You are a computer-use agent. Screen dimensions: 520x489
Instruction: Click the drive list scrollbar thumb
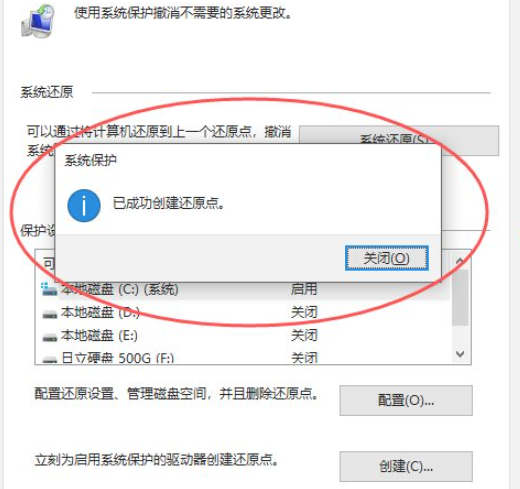(x=460, y=297)
